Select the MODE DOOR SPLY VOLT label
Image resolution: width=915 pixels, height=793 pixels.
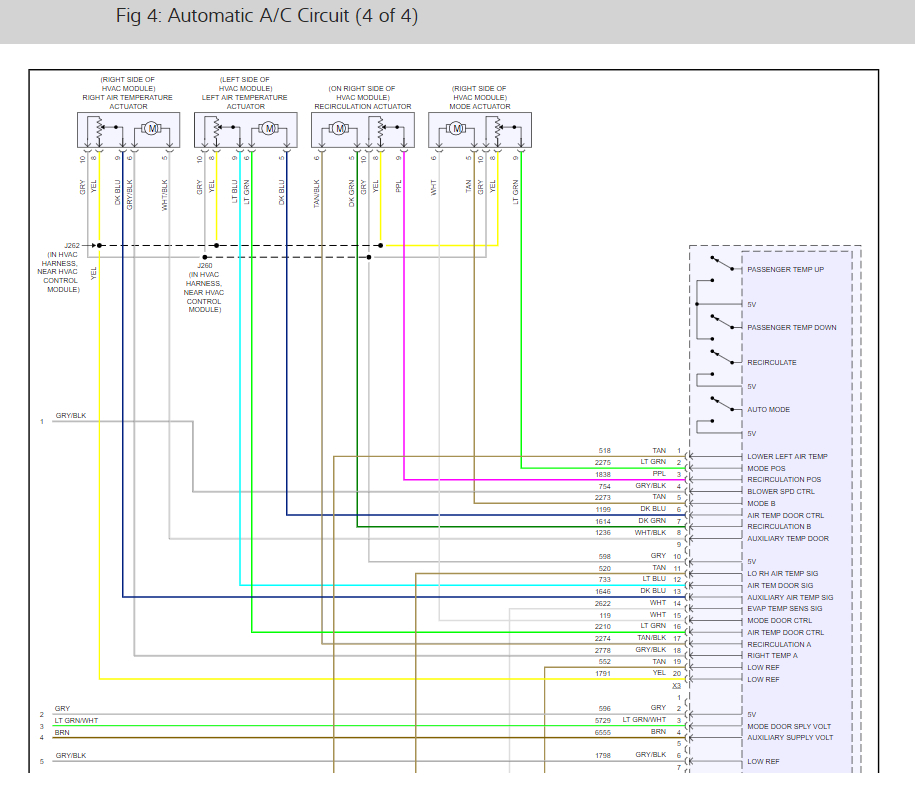(x=789, y=726)
